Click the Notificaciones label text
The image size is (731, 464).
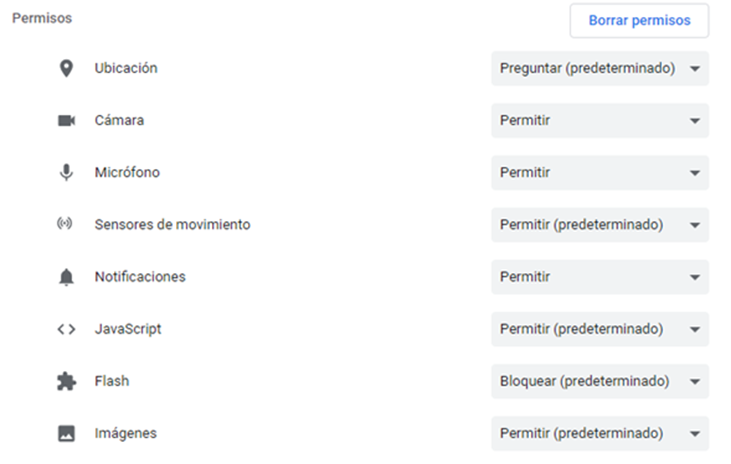(x=140, y=277)
